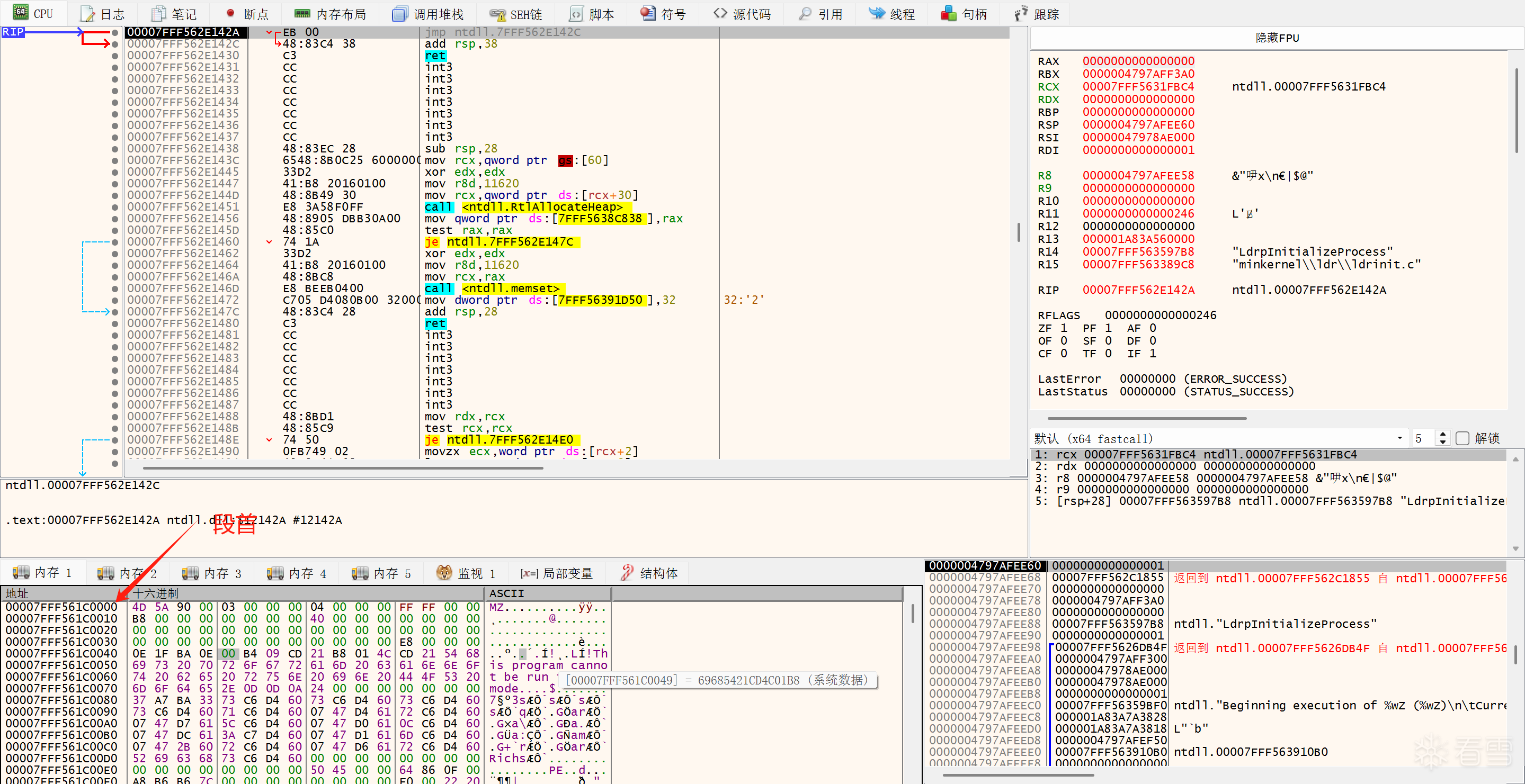Screen dimensions: 1525x784
Task: Toggle CF flag value
Action: (x=1064, y=353)
